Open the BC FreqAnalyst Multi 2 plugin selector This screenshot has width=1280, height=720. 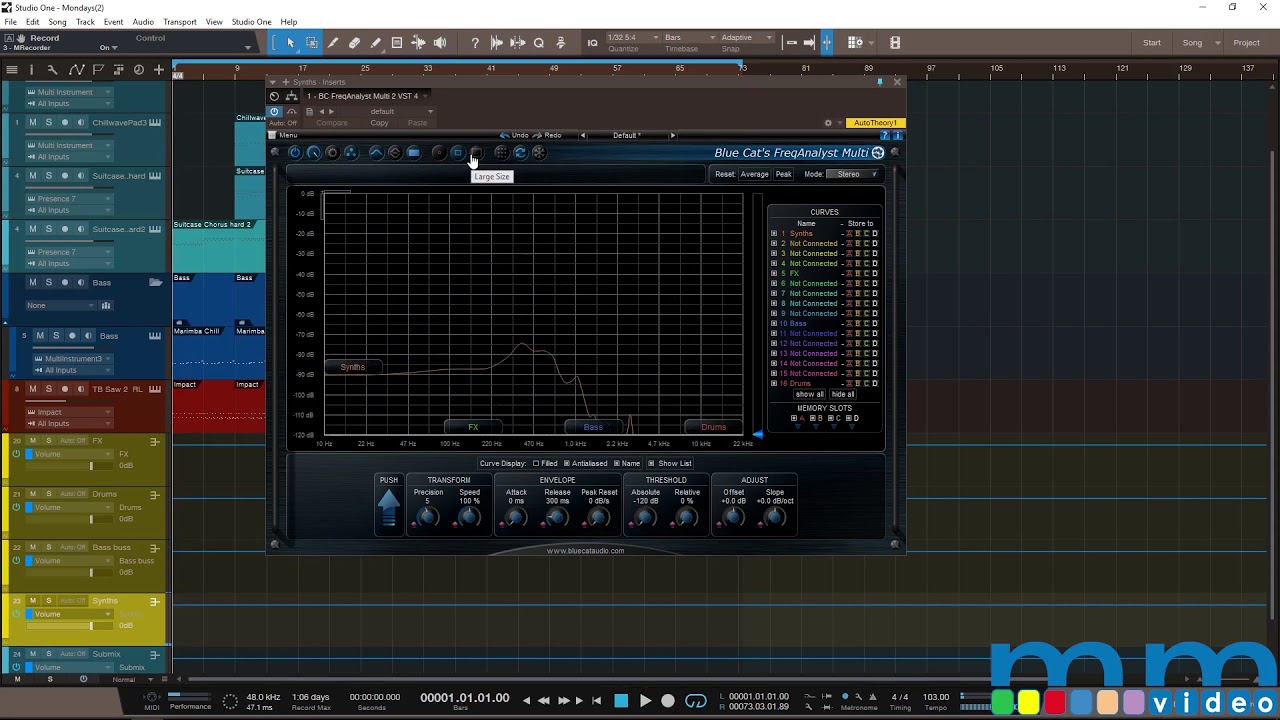tap(368, 96)
